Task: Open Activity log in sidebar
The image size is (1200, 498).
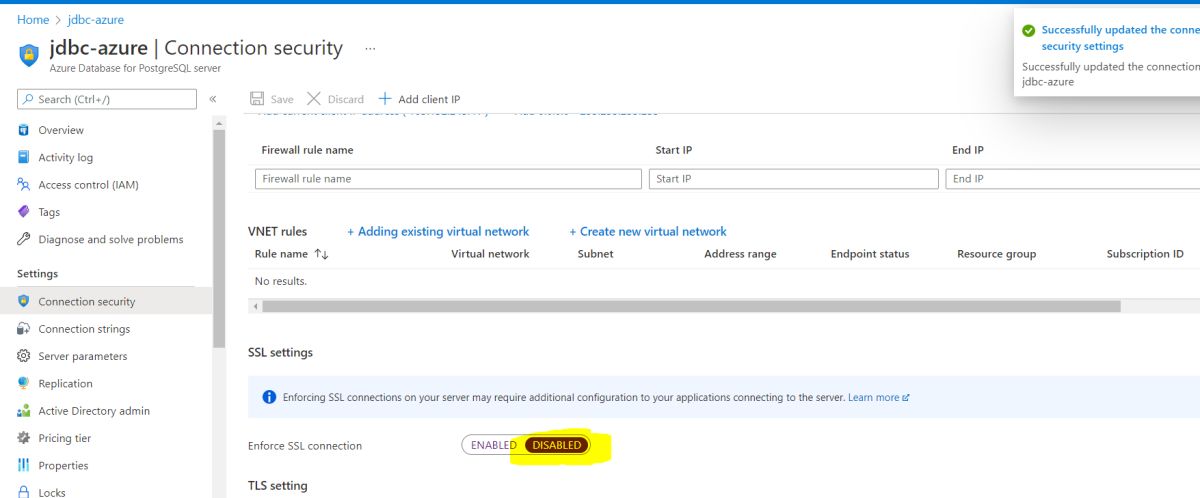Action: pyautogui.click(x=65, y=157)
